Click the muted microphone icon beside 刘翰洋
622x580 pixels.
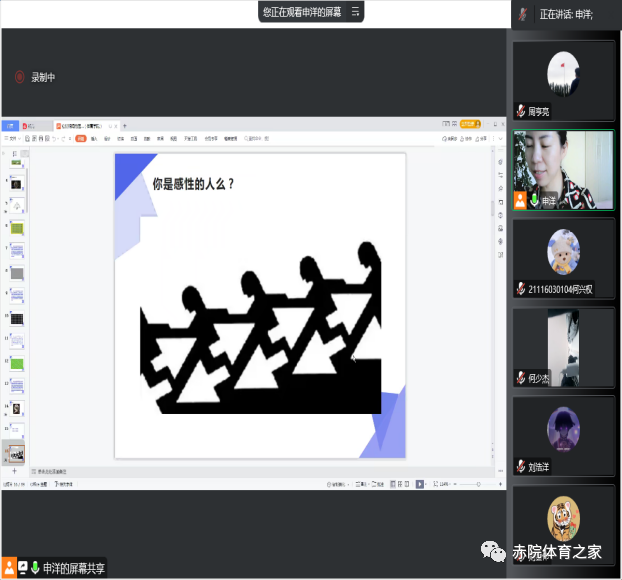(x=520, y=467)
